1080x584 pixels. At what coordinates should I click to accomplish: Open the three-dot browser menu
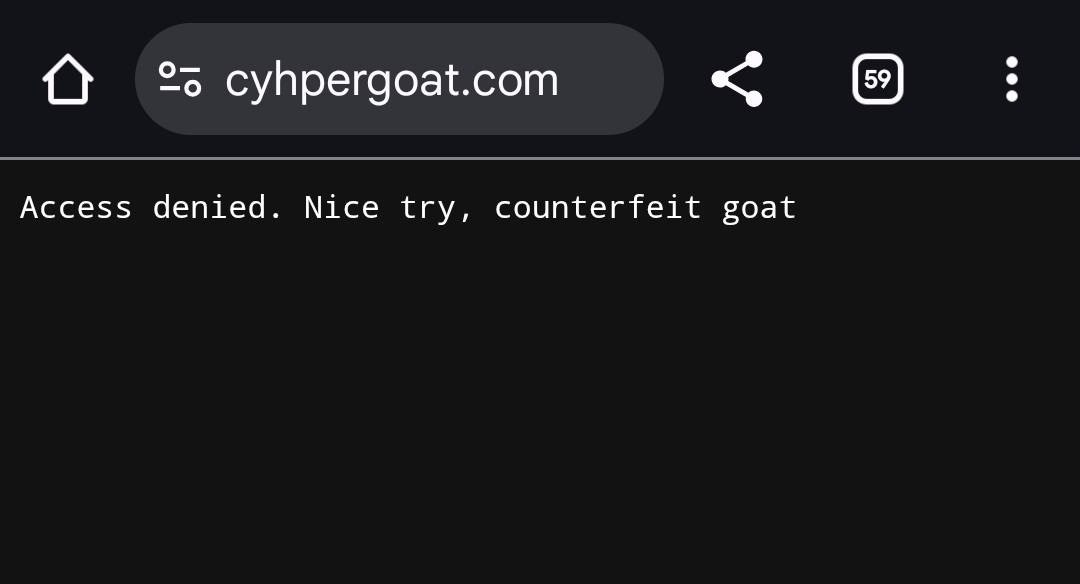pos(1011,79)
